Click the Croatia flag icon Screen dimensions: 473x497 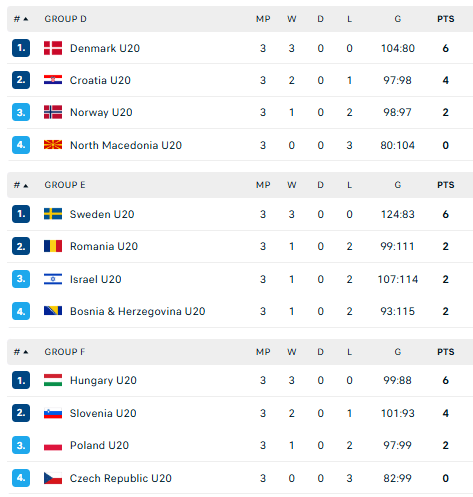pyautogui.click(x=53, y=80)
